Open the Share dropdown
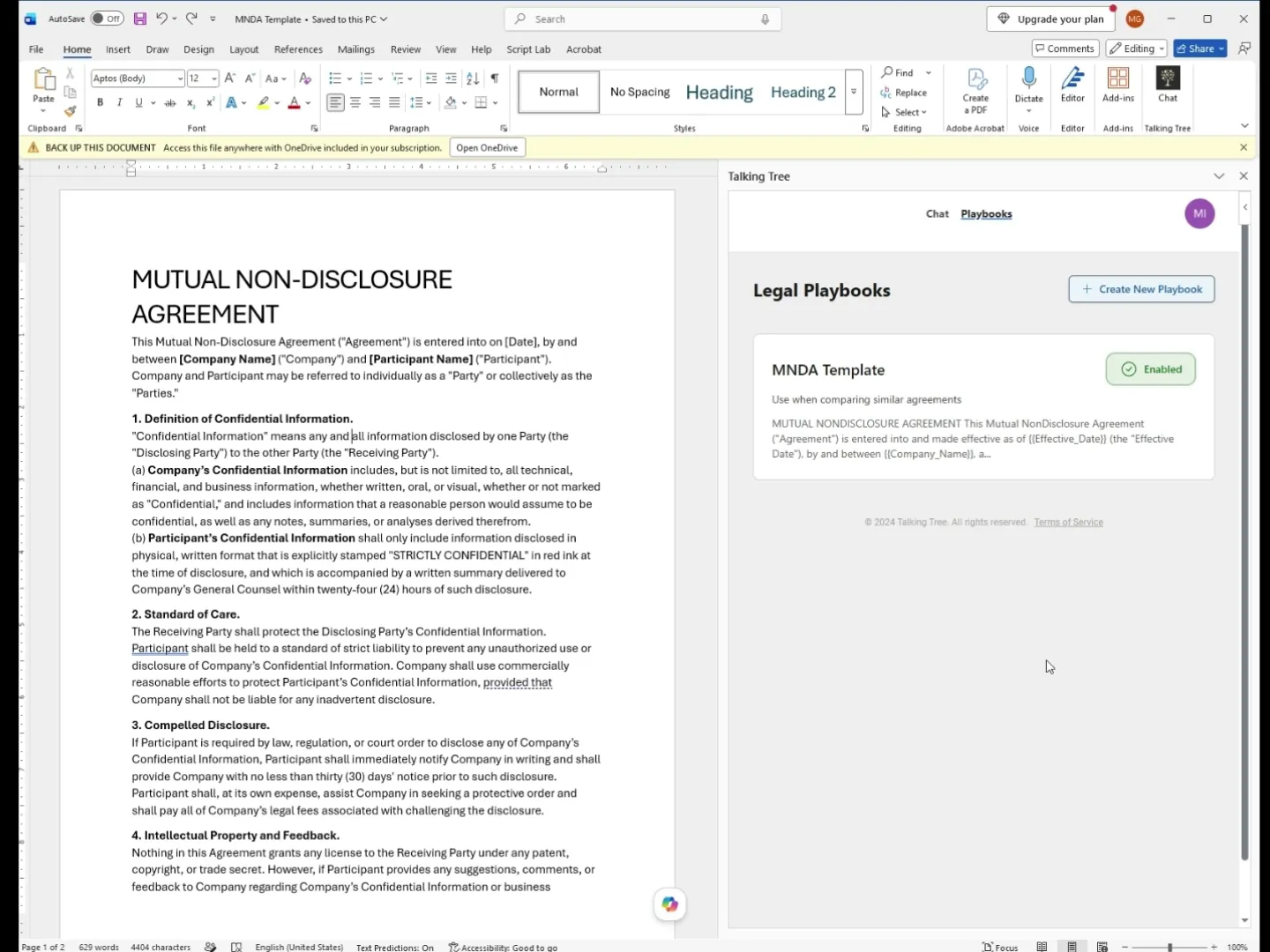 (1221, 48)
